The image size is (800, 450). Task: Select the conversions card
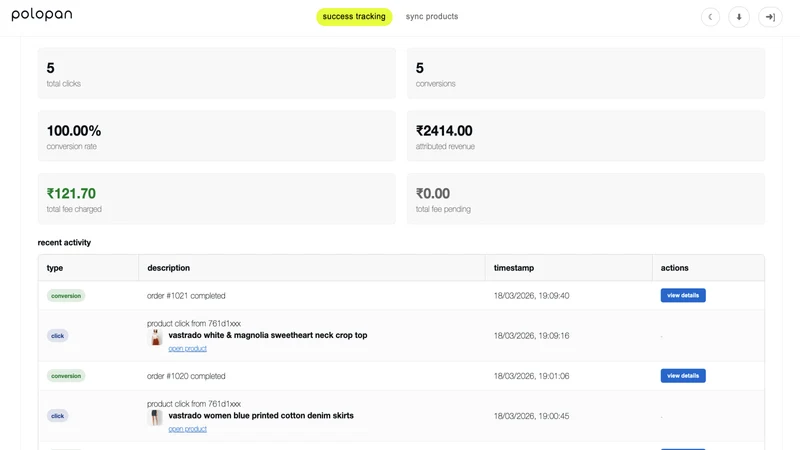click(586, 73)
